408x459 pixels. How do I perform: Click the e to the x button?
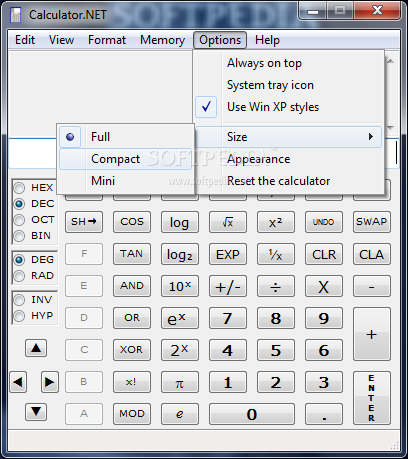pos(180,318)
